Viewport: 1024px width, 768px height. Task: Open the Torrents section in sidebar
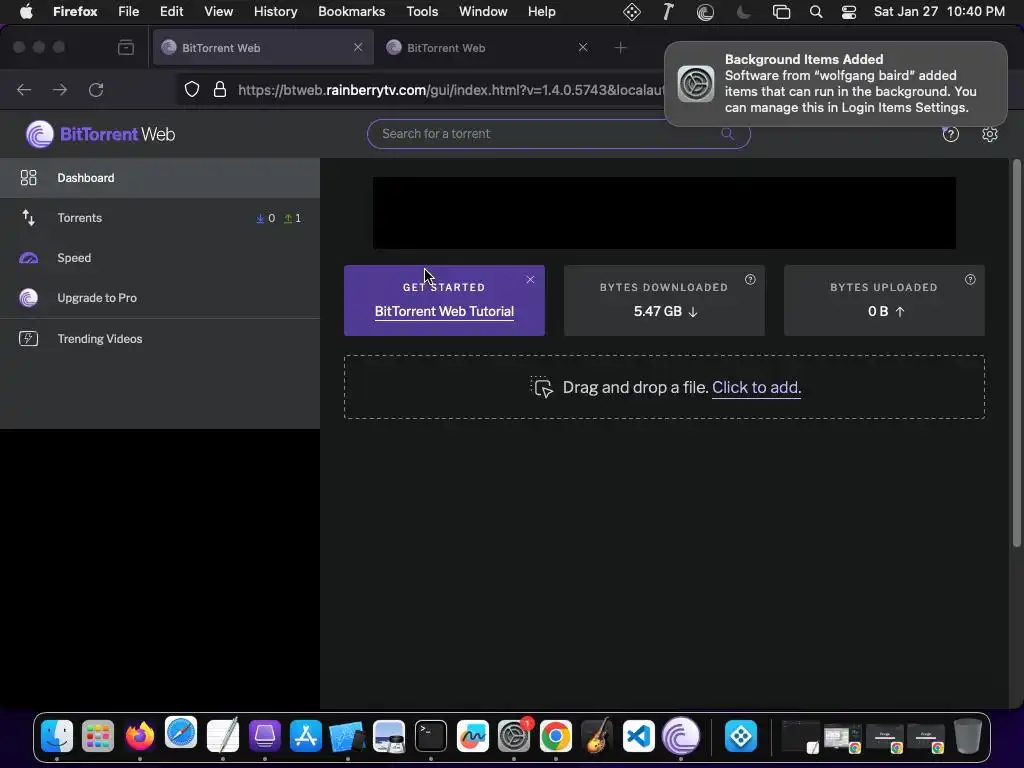[159, 218]
